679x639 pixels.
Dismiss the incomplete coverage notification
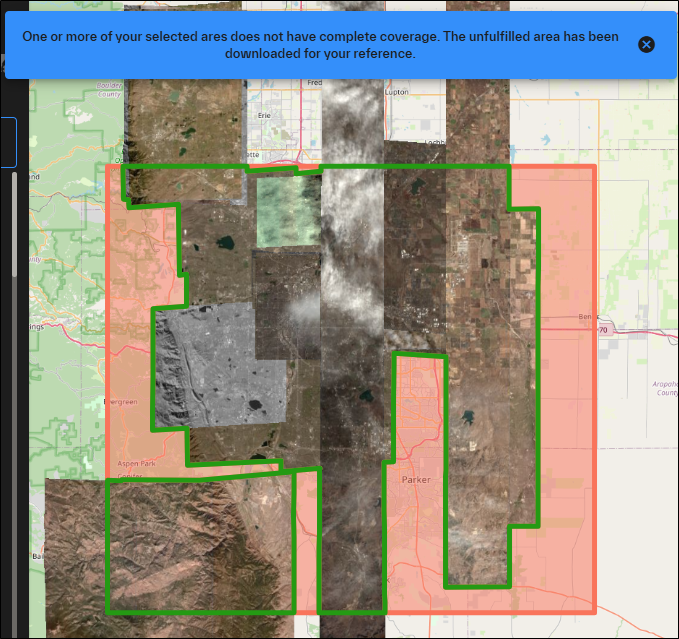pos(646,44)
